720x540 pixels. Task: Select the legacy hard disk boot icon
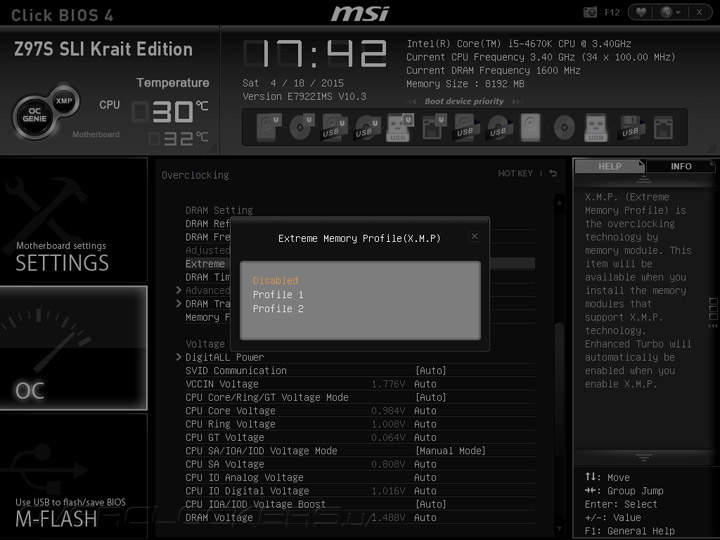(531, 127)
